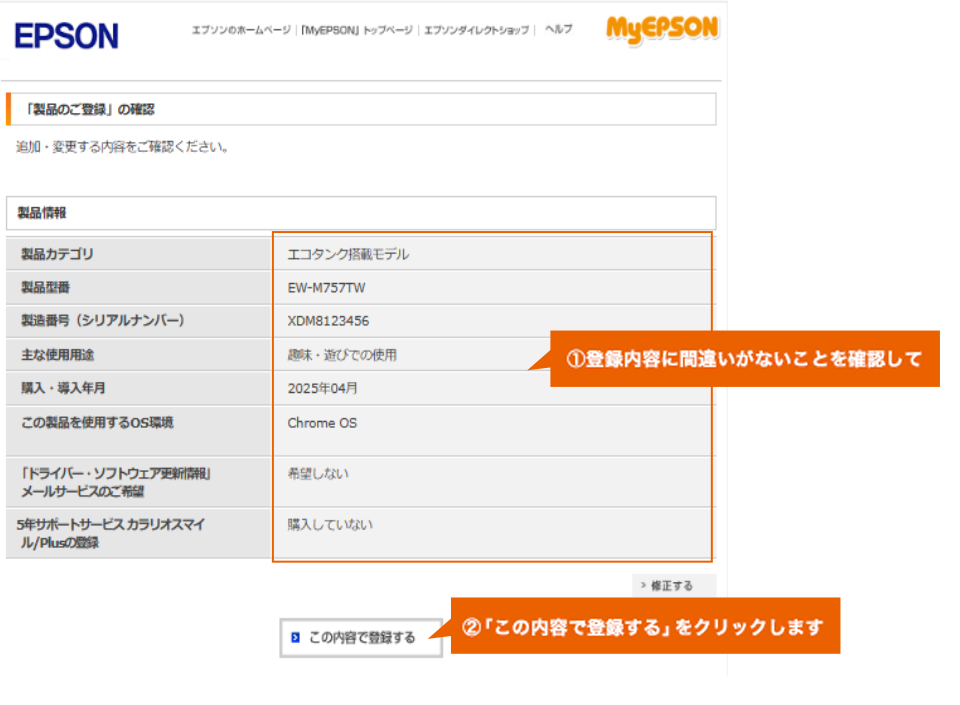Viewport: 960px width, 705px height.
Task: Click the エコタンク搭載モデル category value
Action: 348,254
